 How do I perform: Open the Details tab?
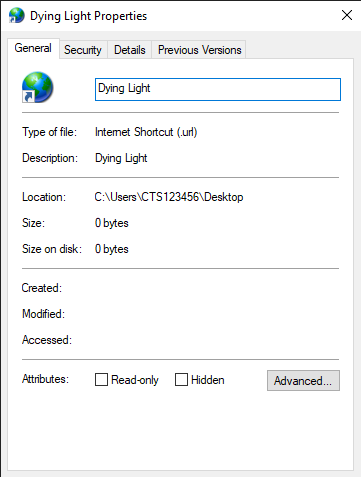point(130,50)
